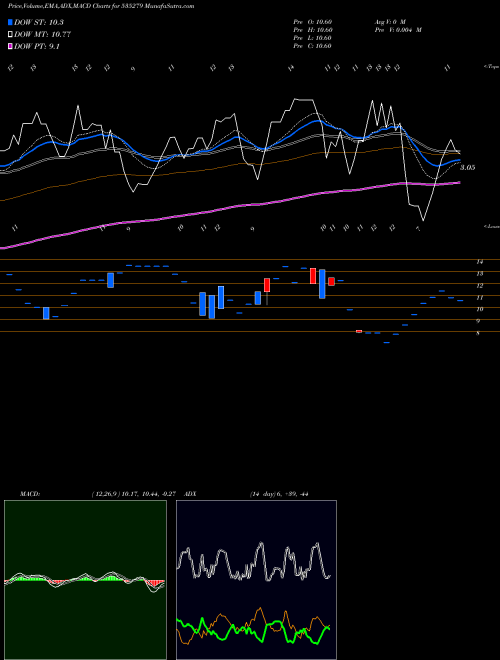
Task: Click the '<Lows' label beside the chart
Action: click(491, 226)
